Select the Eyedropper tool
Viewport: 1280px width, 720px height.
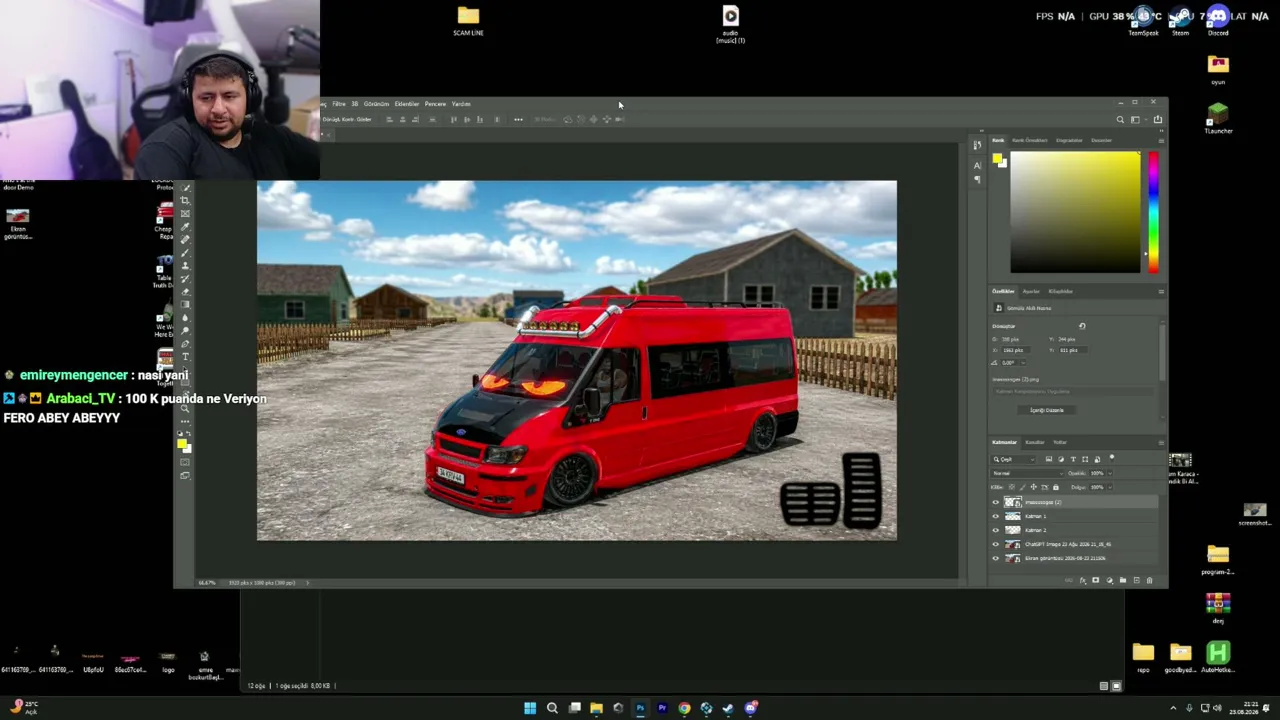pos(185,226)
